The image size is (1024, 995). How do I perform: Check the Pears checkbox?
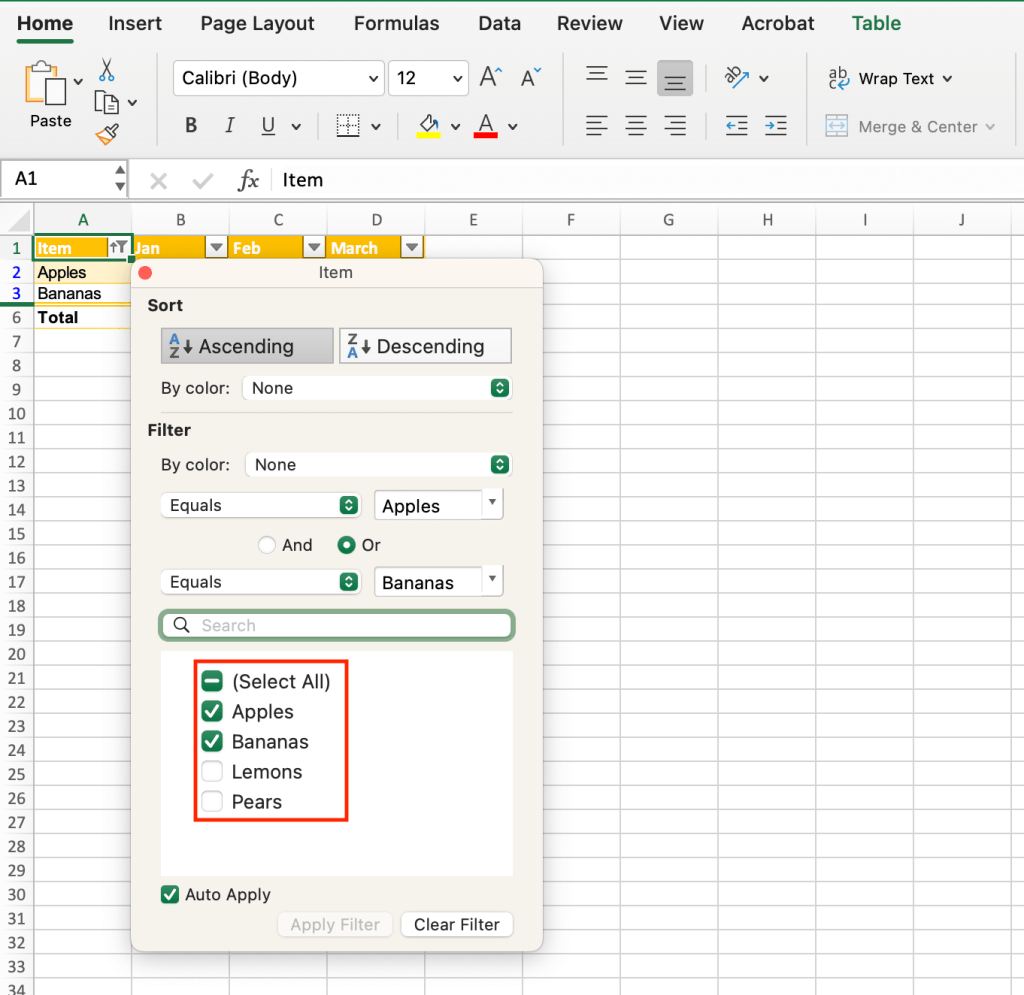(x=212, y=801)
